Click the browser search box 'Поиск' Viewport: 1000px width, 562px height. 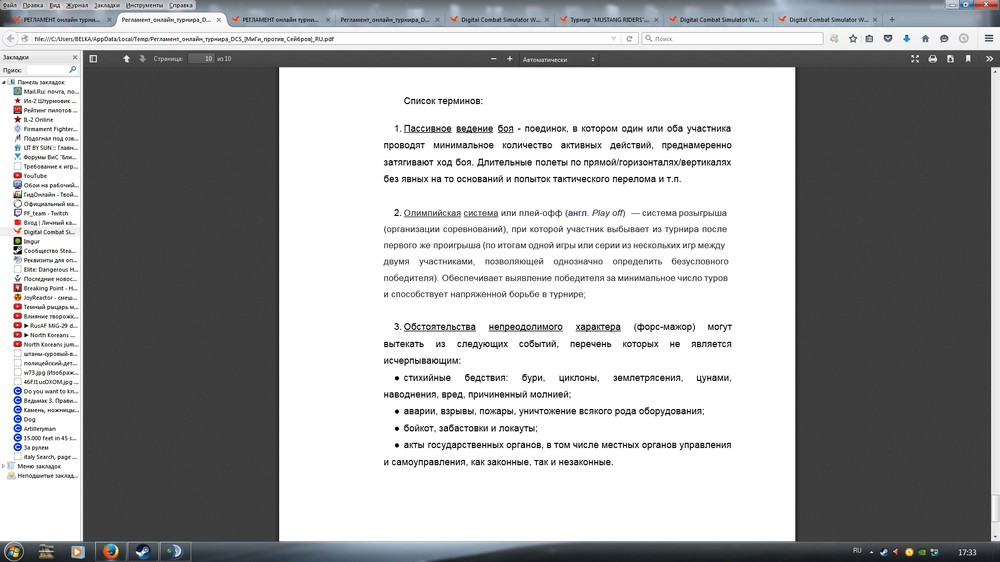(x=732, y=39)
